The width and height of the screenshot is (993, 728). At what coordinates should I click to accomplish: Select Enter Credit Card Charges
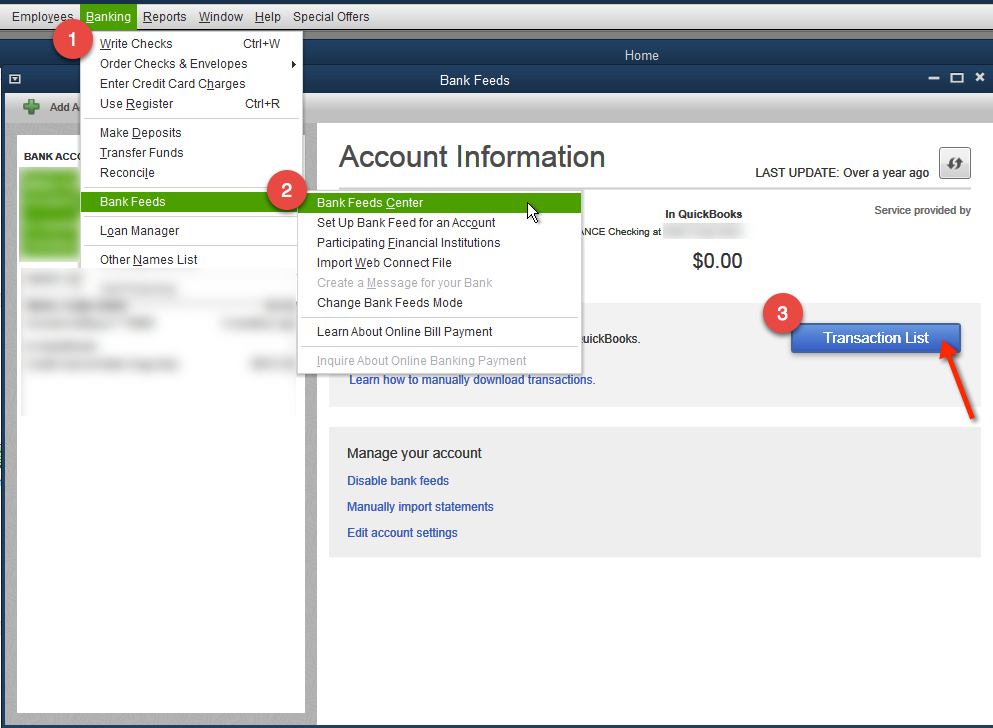tap(190, 84)
